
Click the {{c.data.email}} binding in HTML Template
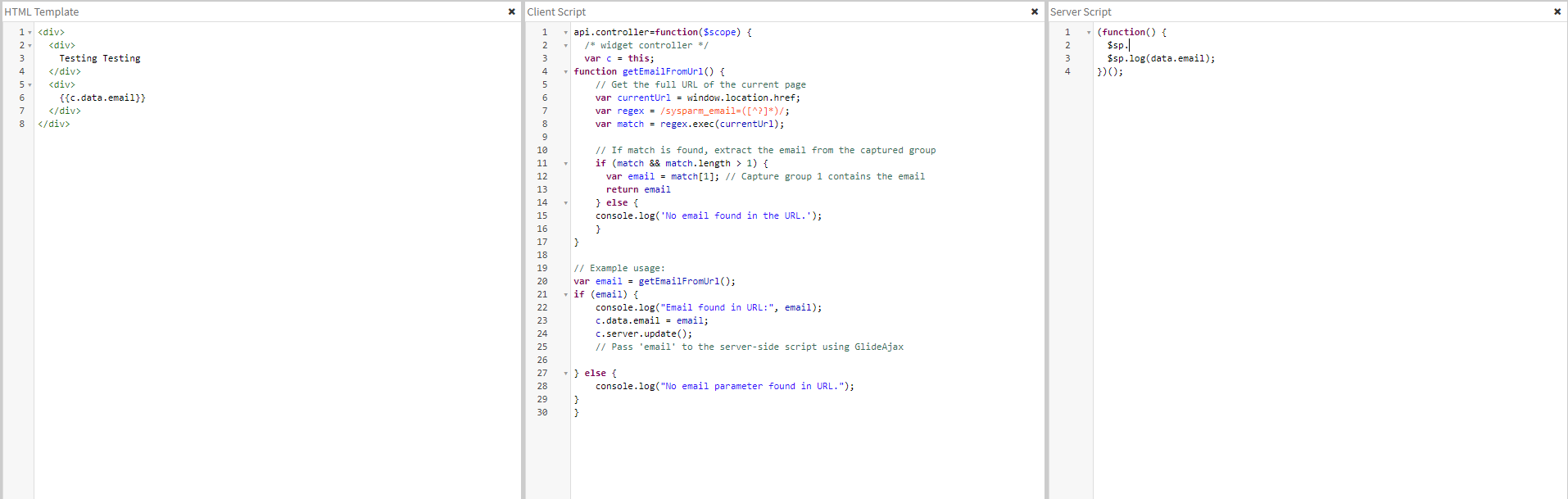click(x=102, y=98)
